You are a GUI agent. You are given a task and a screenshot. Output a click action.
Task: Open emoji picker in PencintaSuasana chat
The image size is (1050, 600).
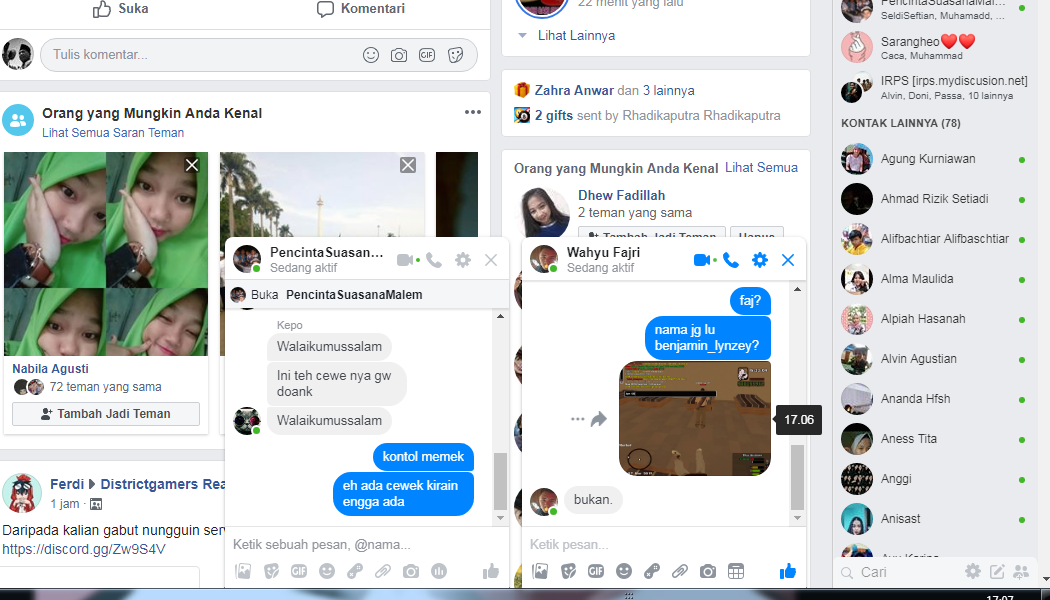coord(327,571)
